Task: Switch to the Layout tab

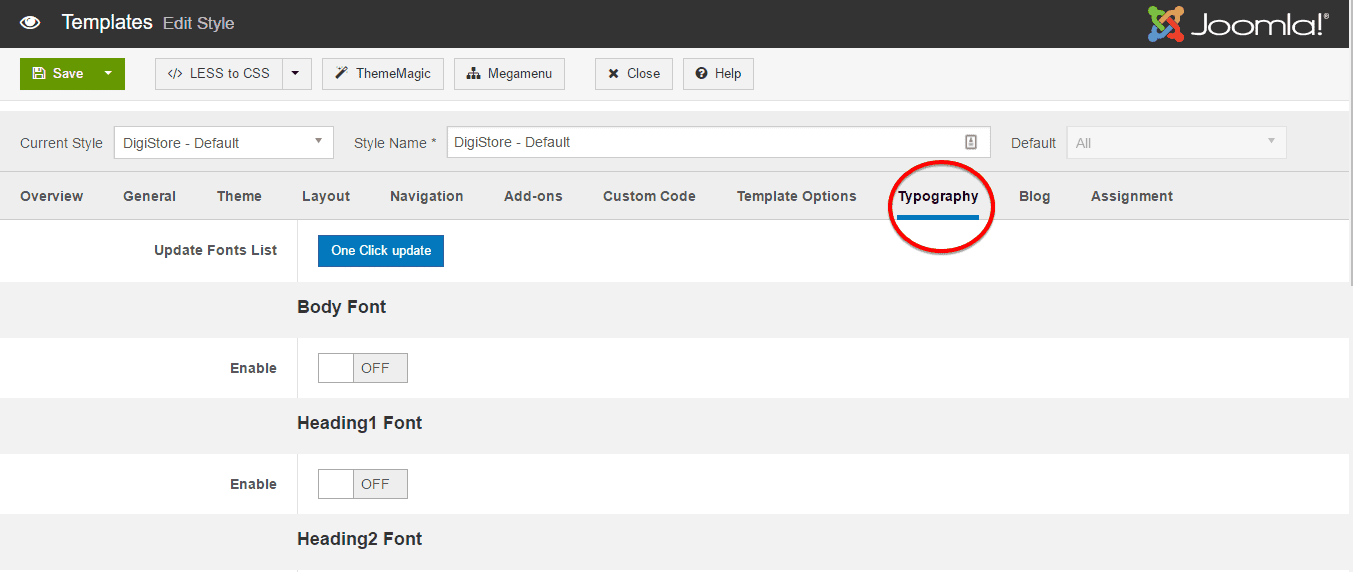Action: point(326,196)
